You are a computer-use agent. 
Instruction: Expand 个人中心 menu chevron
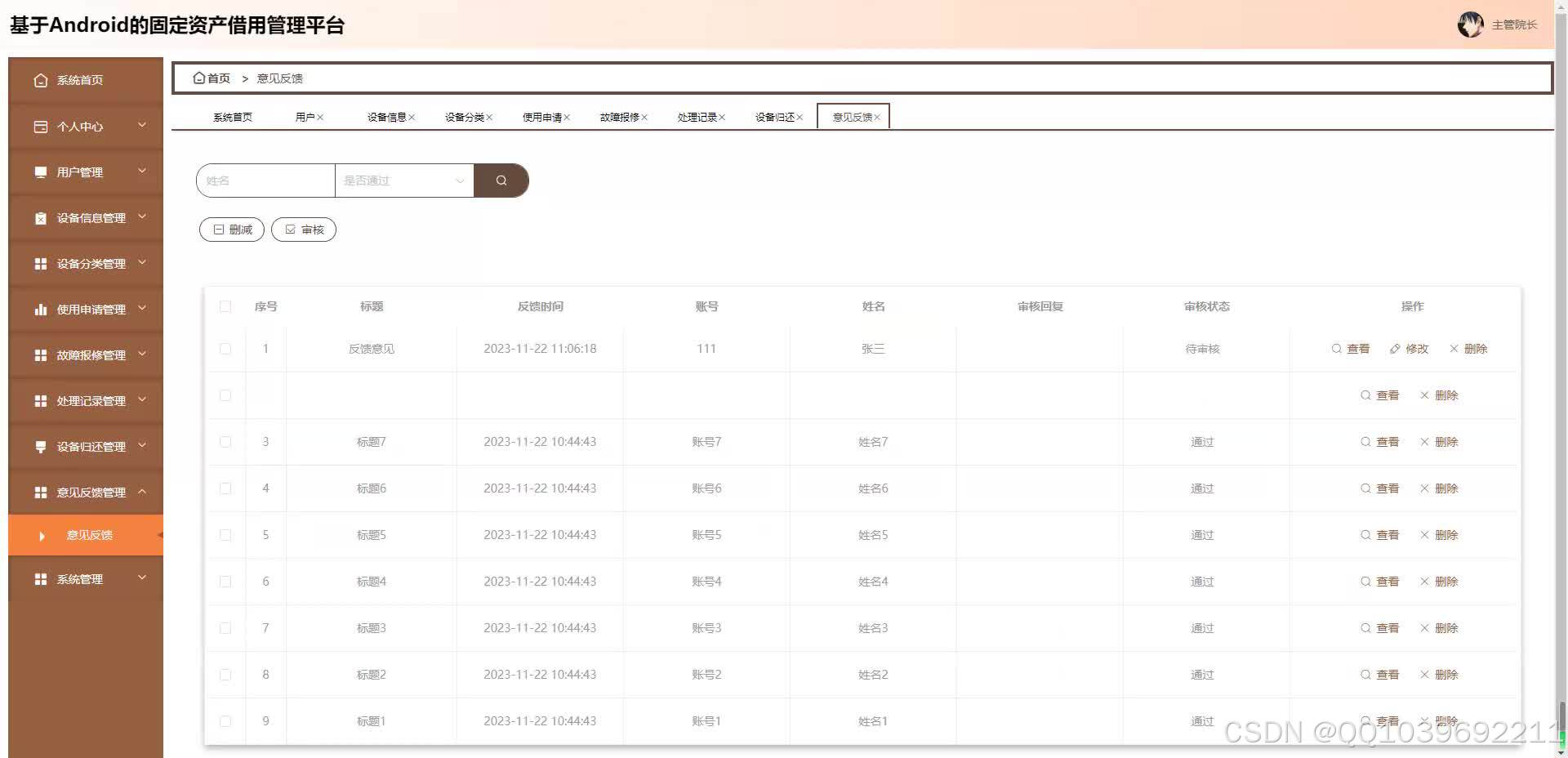click(x=142, y=125)
